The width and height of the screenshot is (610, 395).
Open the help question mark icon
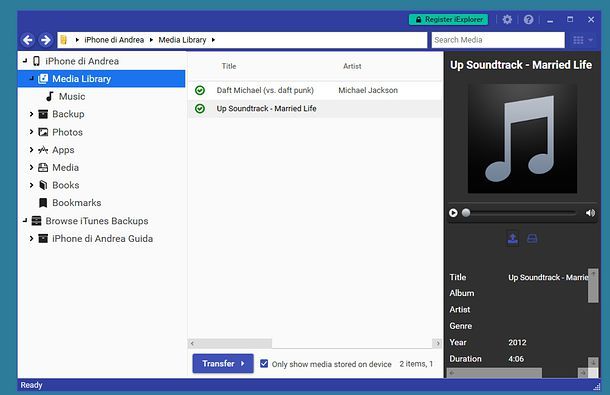(x=528, y=19)
